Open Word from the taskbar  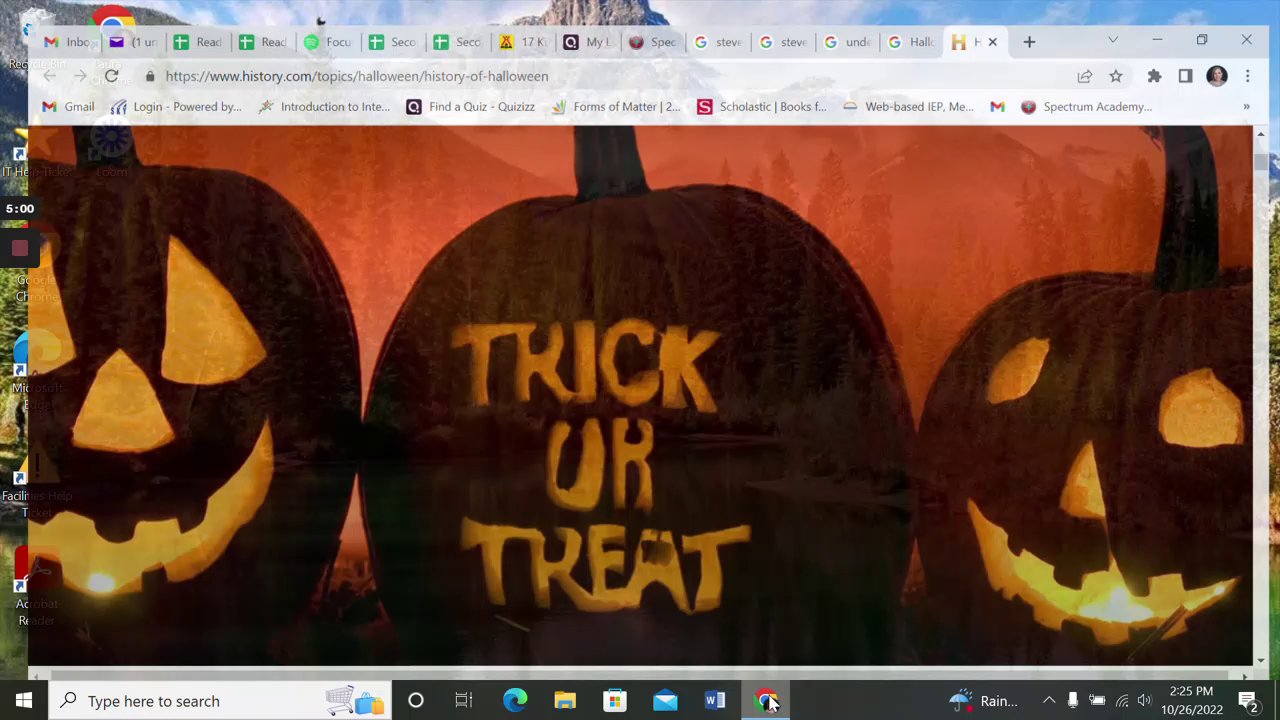715,701
